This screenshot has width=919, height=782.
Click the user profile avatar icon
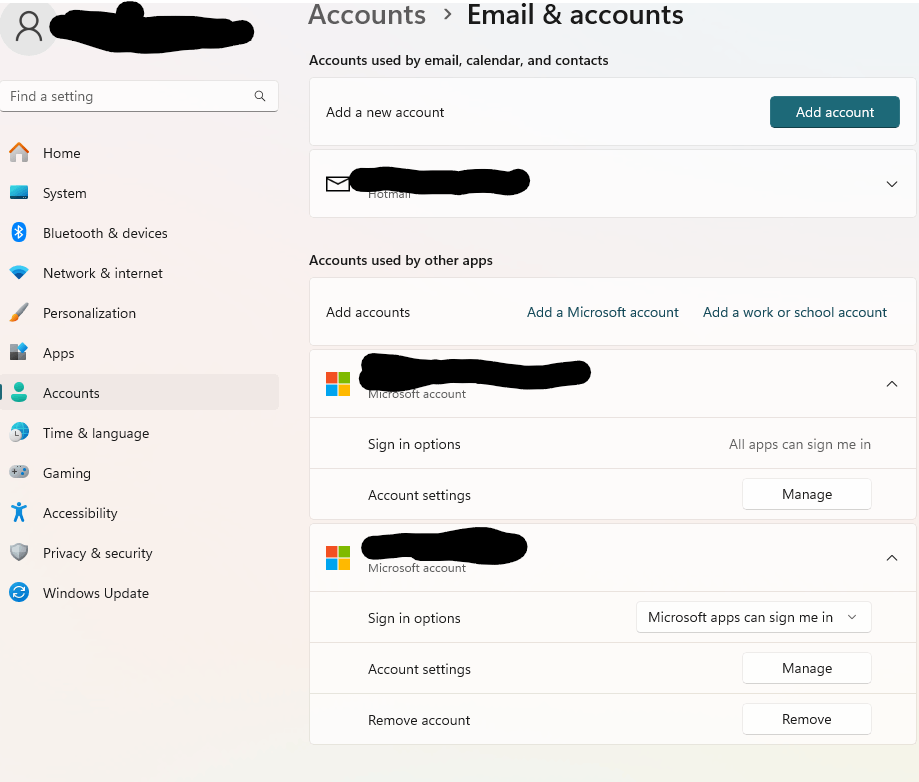(x=28, y=27)
